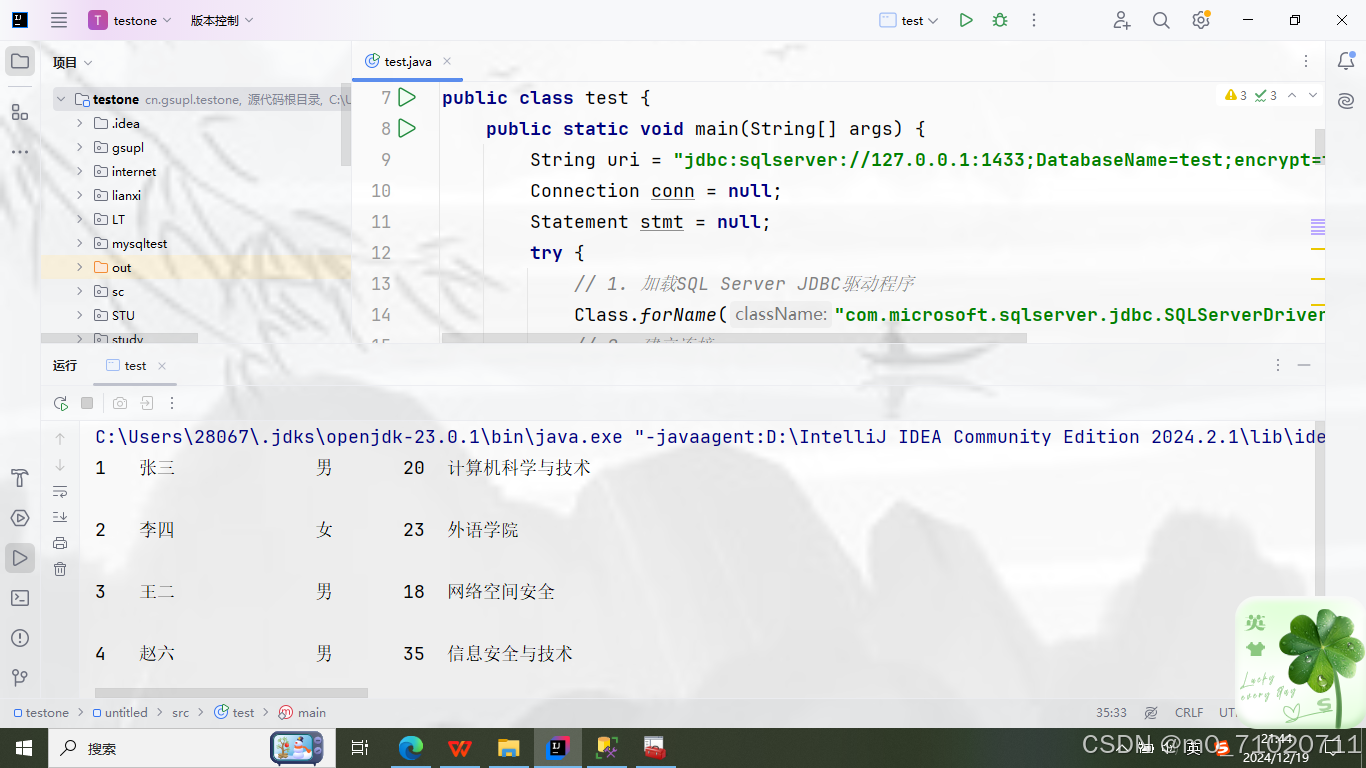
Task: Click the run gutter icon on line 7
Action: point(407,97)
